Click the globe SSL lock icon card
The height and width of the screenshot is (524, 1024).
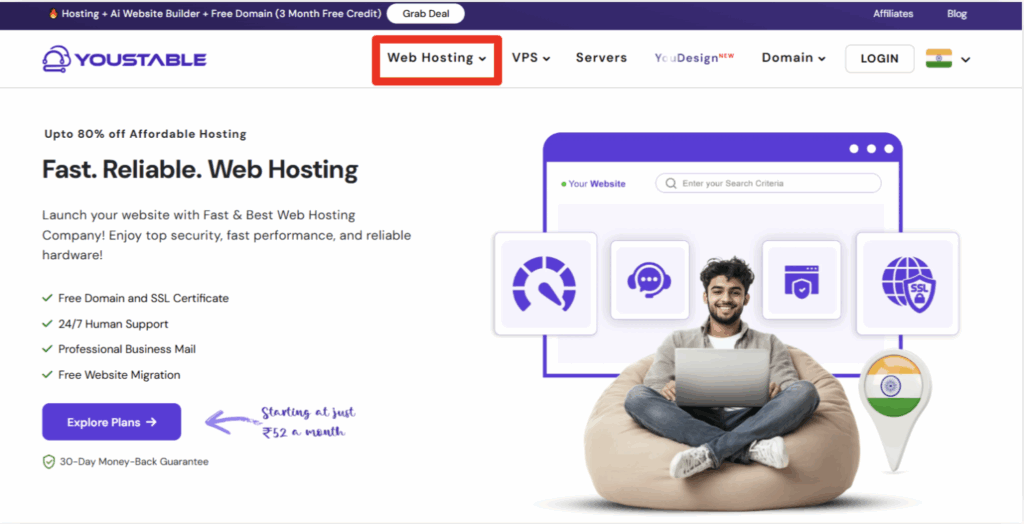click(x=908, y=284)
